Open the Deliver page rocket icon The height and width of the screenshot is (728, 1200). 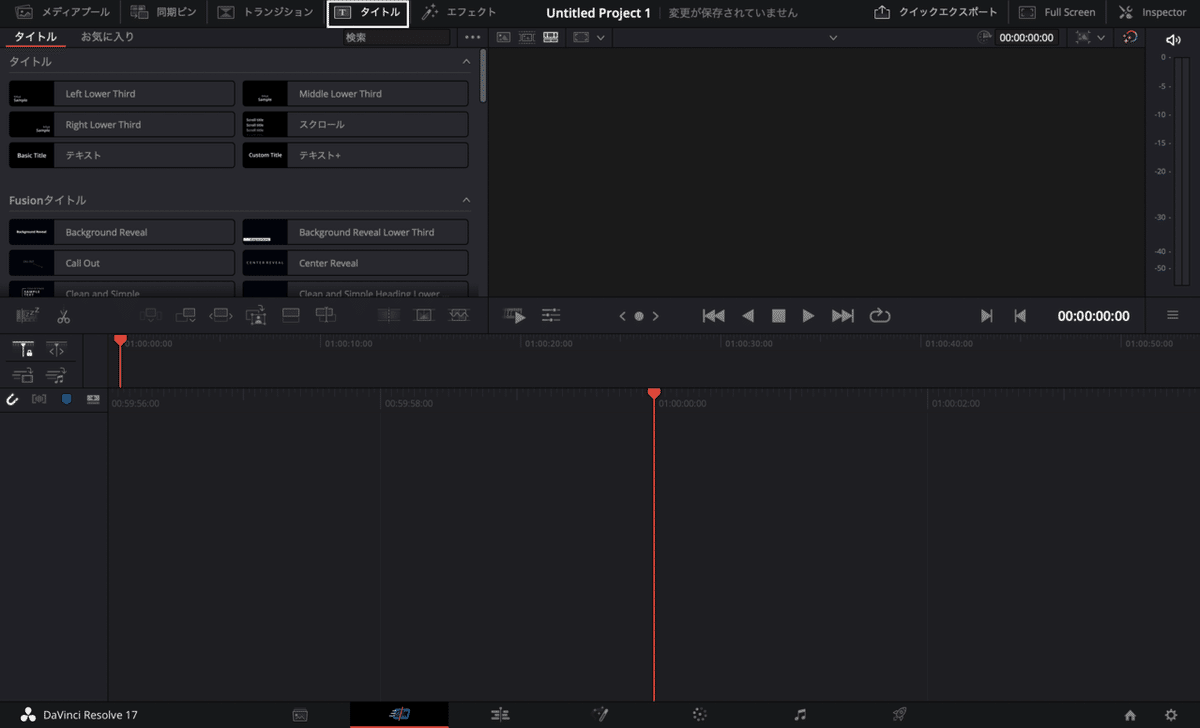point(900,715)
